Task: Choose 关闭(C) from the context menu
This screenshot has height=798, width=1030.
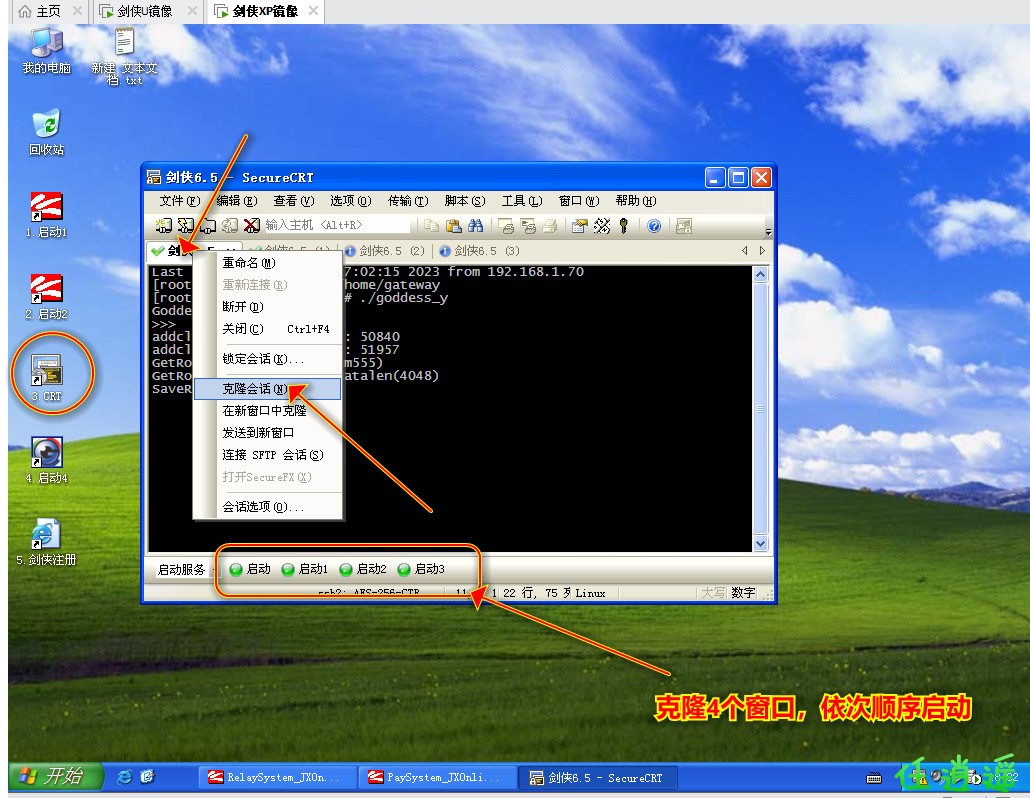Action: tap(268, 329)
